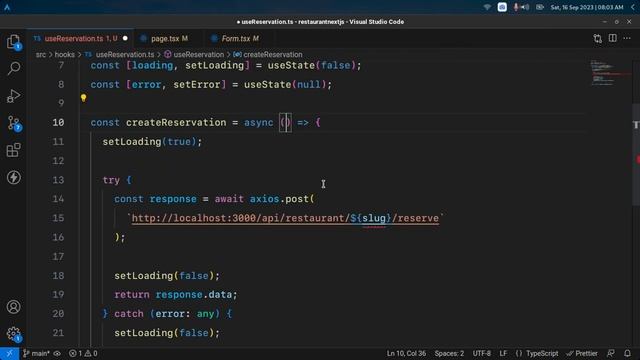Open Run and Debug view
The height and width of the screenshot is (360, 640).
[13, 96]
